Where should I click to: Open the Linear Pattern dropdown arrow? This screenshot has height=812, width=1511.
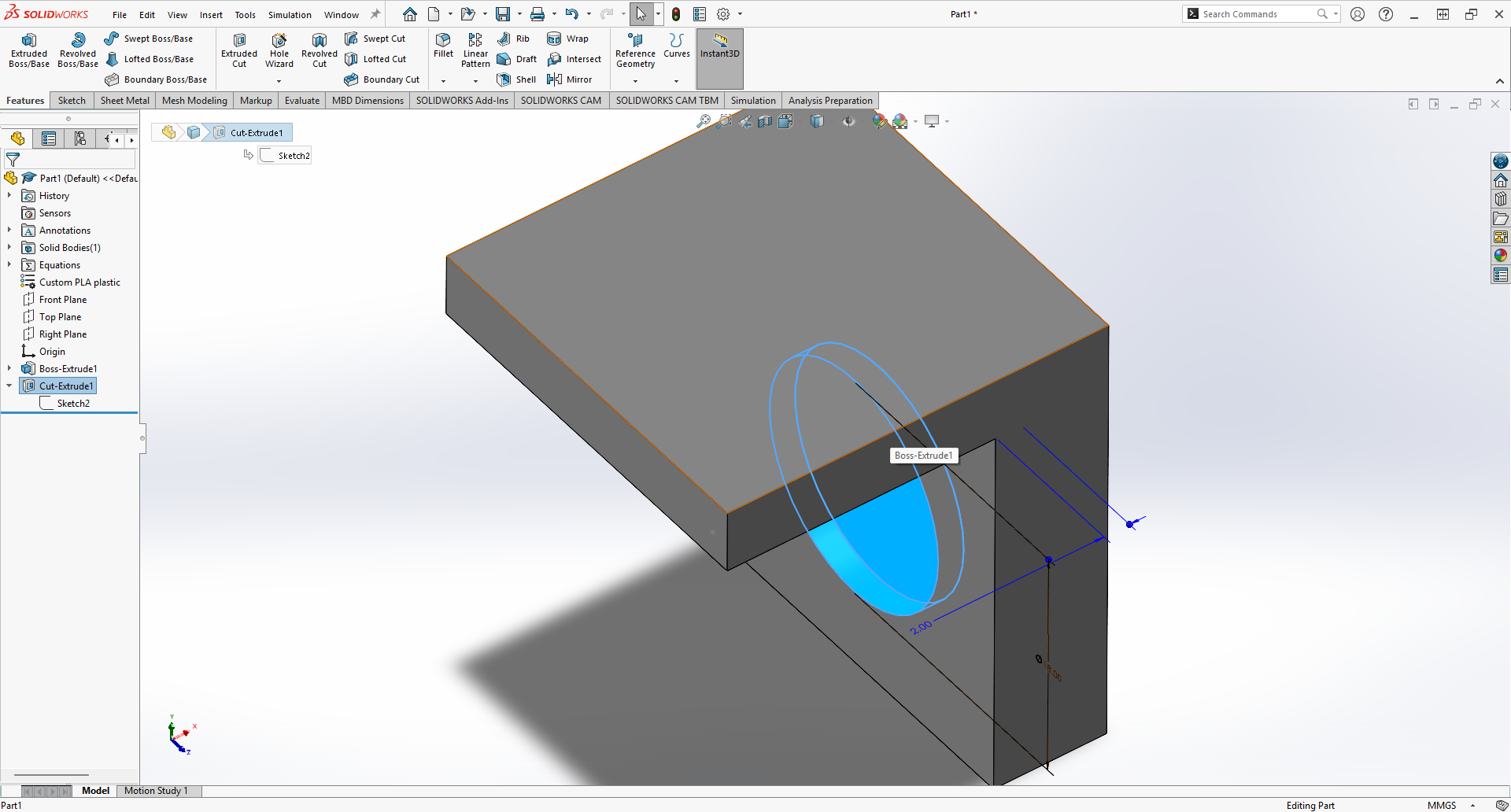coord(475,81)
